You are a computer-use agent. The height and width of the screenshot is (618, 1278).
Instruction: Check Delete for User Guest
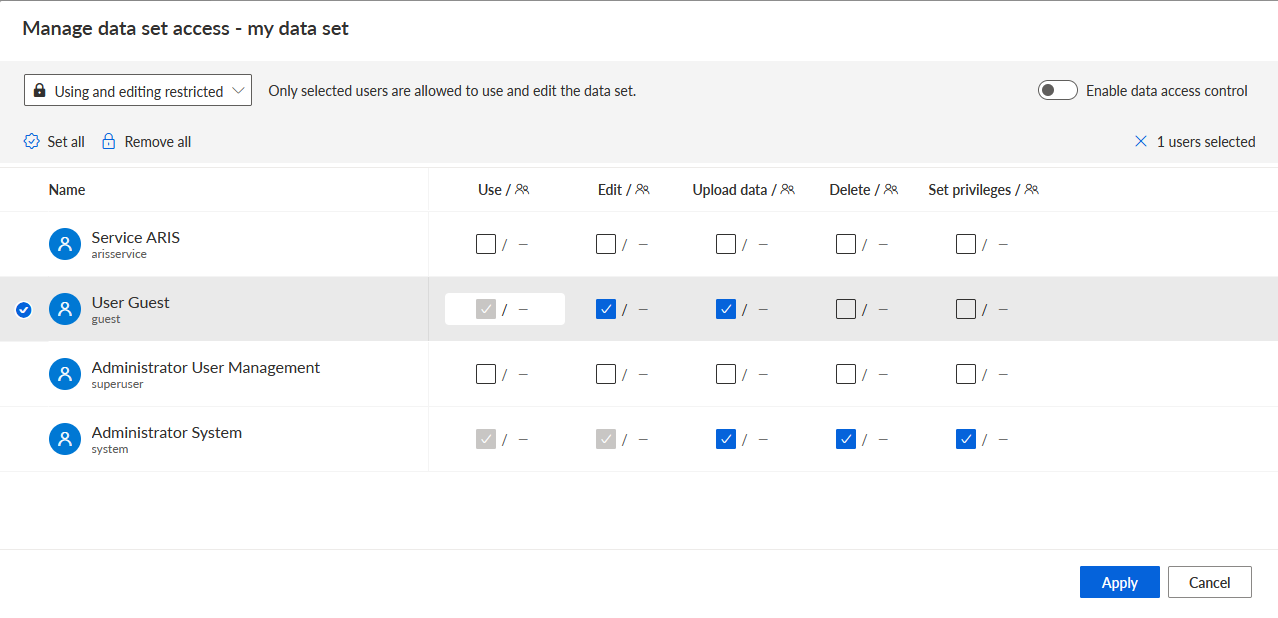click(x=846, y=309)
